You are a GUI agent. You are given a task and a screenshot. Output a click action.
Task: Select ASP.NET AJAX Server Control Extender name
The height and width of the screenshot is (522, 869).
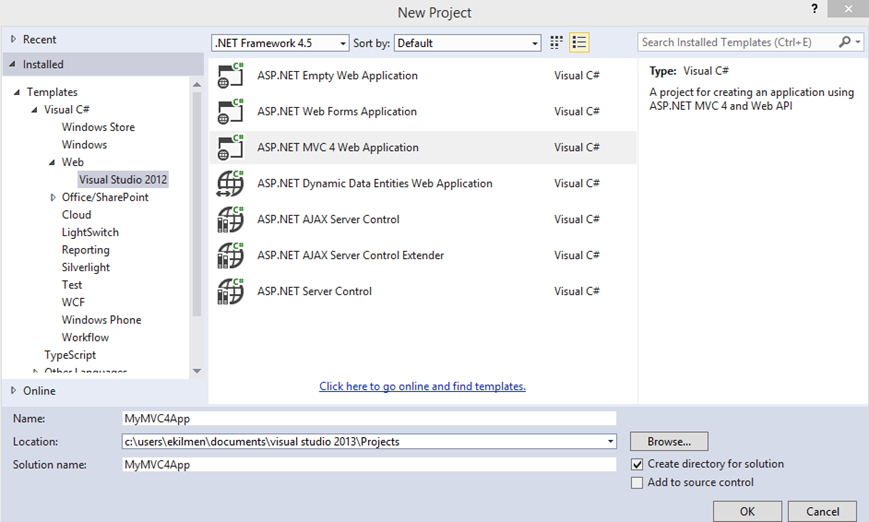point(350,255)
